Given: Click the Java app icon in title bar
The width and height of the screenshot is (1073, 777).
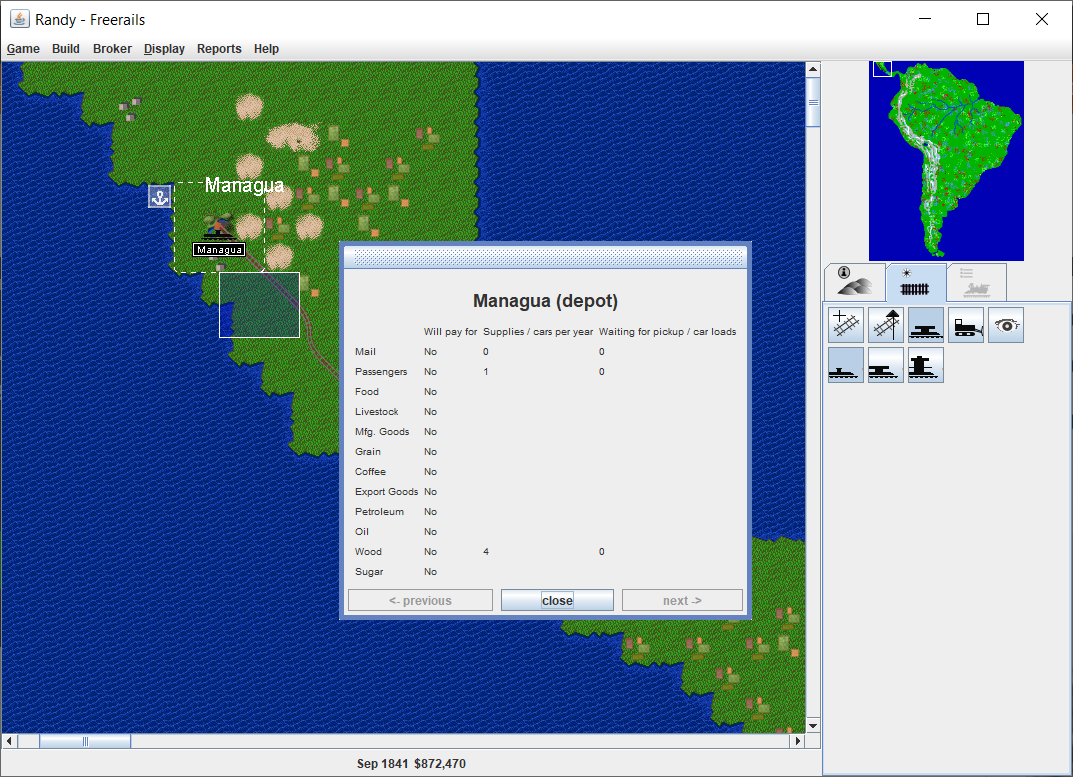Looking at the screenshot, I should [19, 19].
